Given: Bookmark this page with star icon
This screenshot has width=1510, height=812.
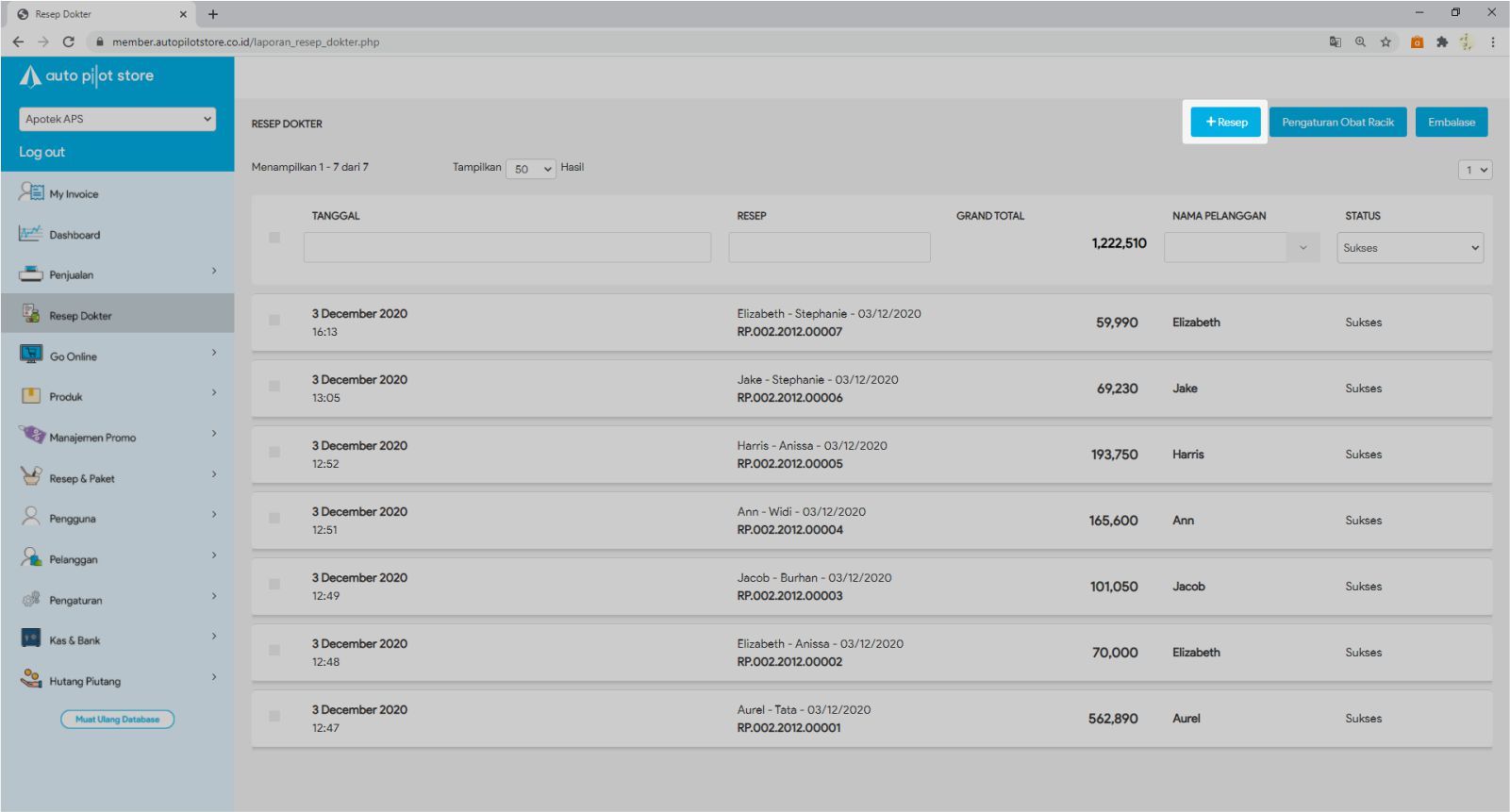Looking at the screenshot, I should 1386,41.
